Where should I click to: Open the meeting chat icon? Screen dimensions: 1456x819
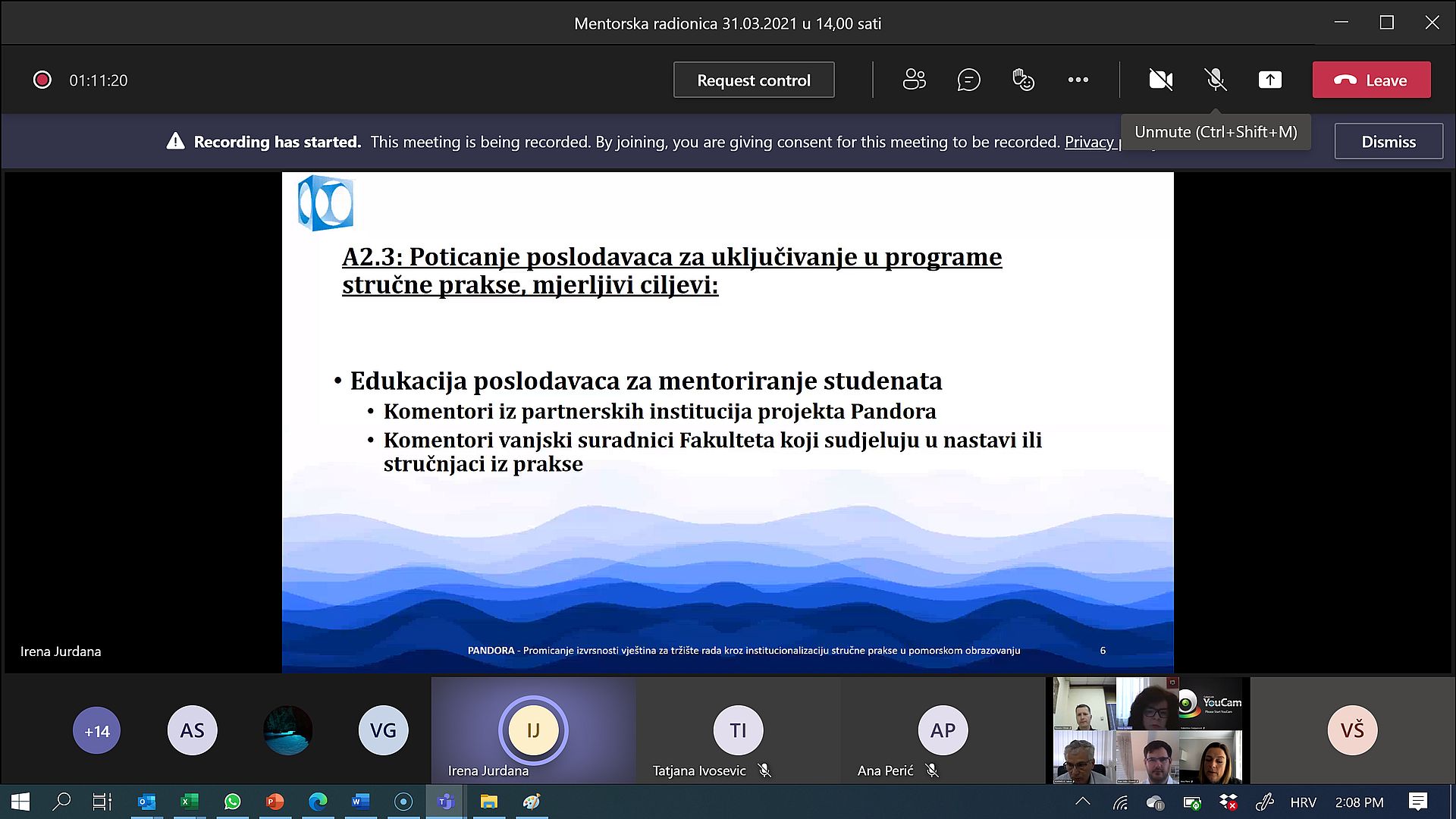pyautogui.click(x=968, y=80)
